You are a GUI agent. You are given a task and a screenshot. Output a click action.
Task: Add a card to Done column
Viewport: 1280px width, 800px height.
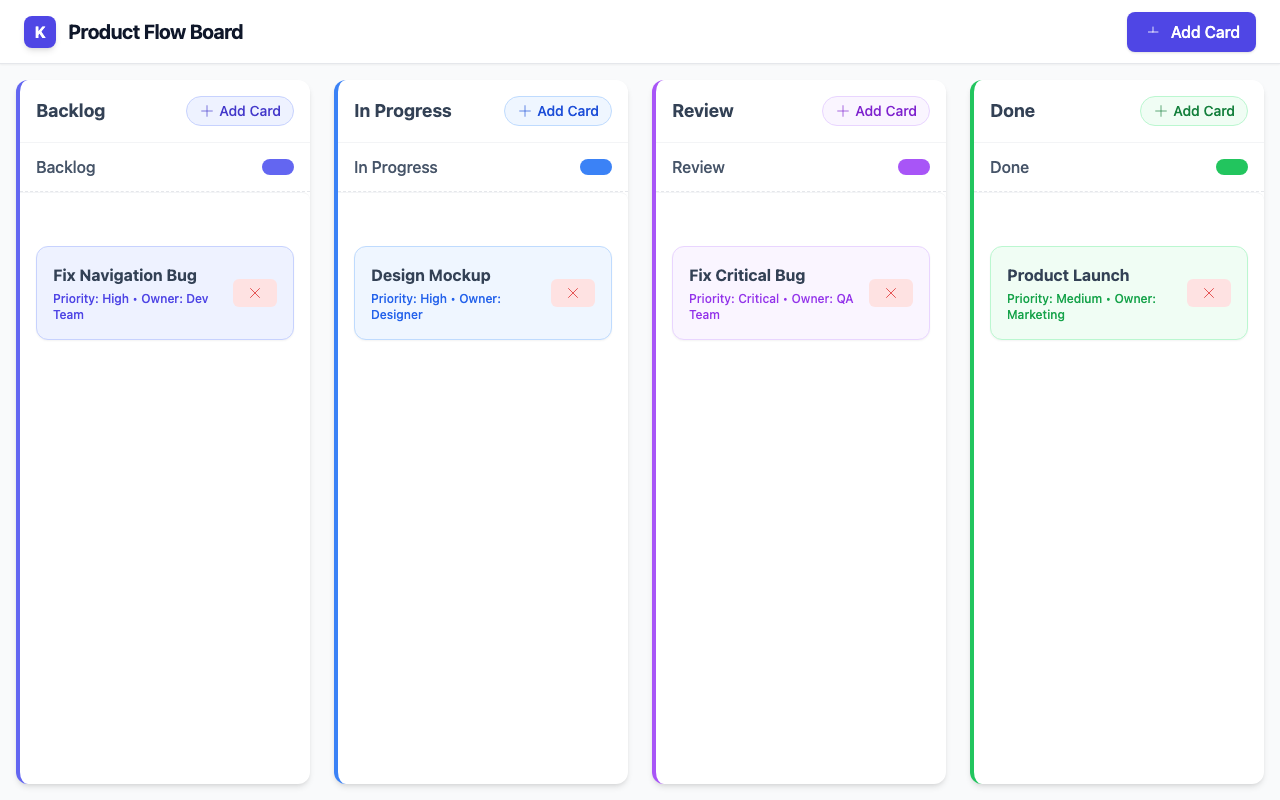click(x=1194, y=111)
